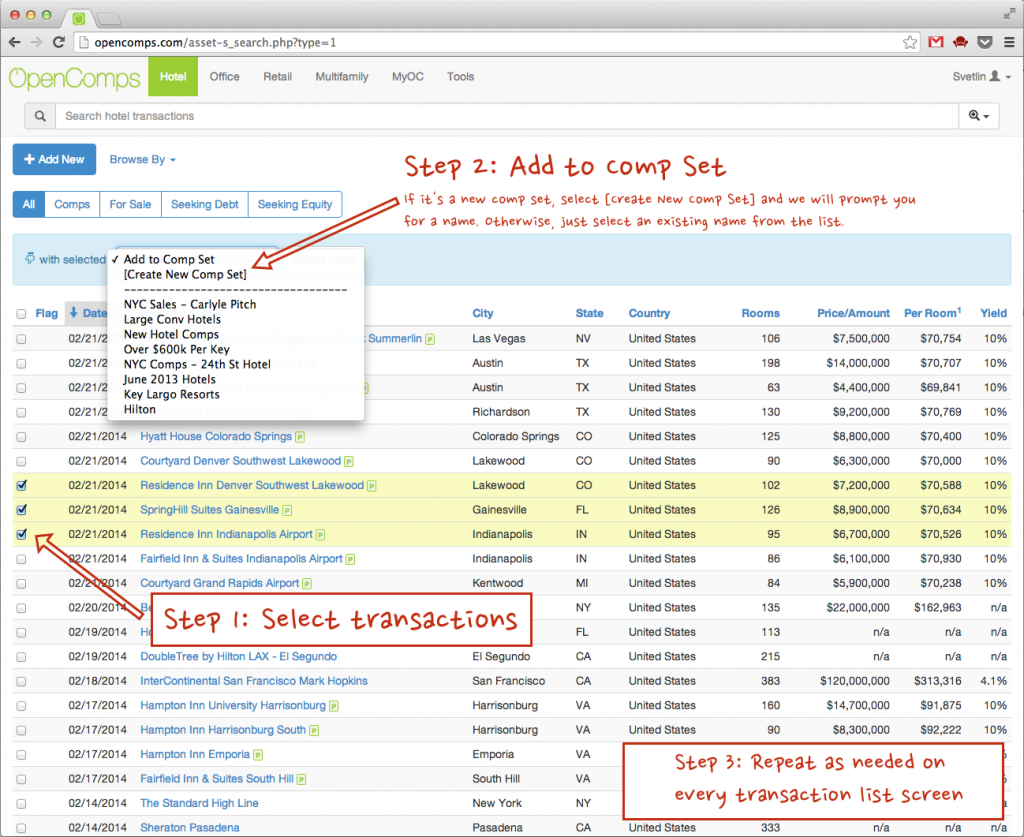
Task: Click the P icon beside Hampton Inn Harrisonburg South
Action: pyautogui.click(x=314, y=731)
